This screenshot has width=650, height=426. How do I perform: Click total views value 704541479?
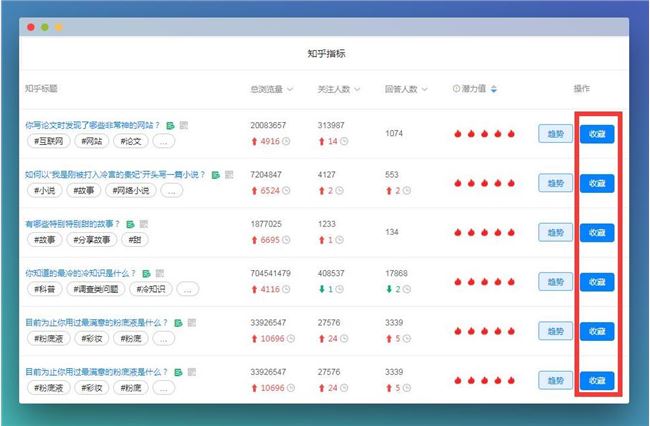pyautogui.click(x=270, y=274)
